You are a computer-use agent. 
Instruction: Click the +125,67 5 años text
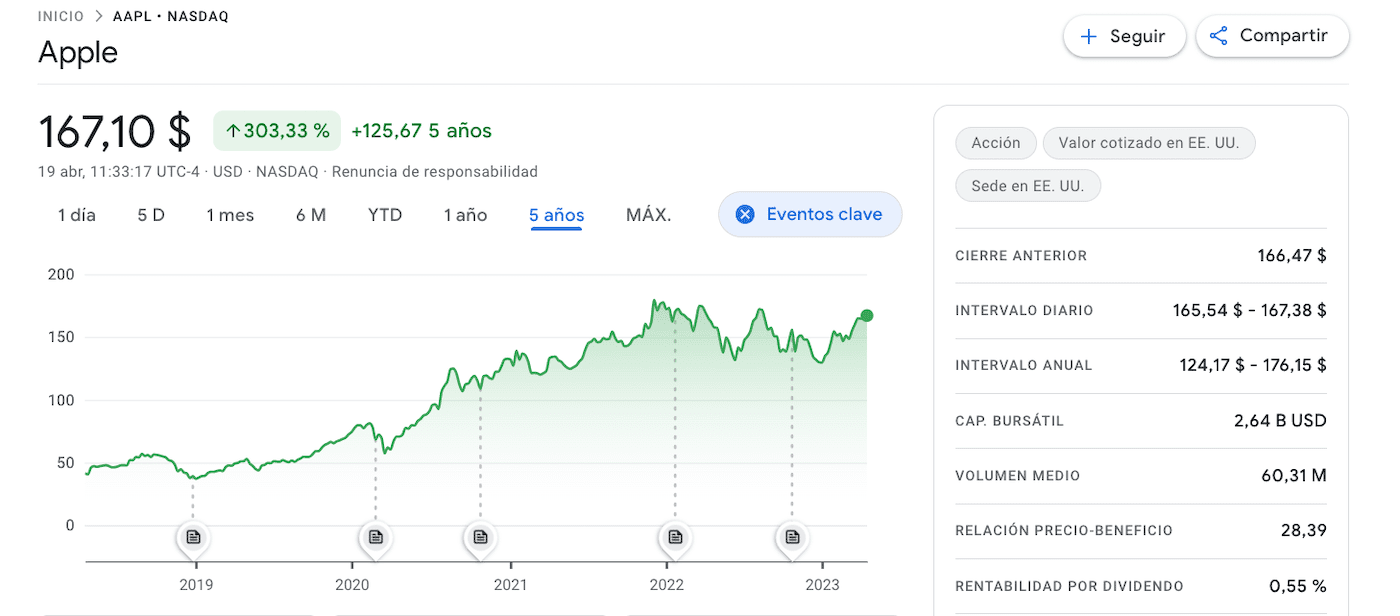tap(422, 131)
